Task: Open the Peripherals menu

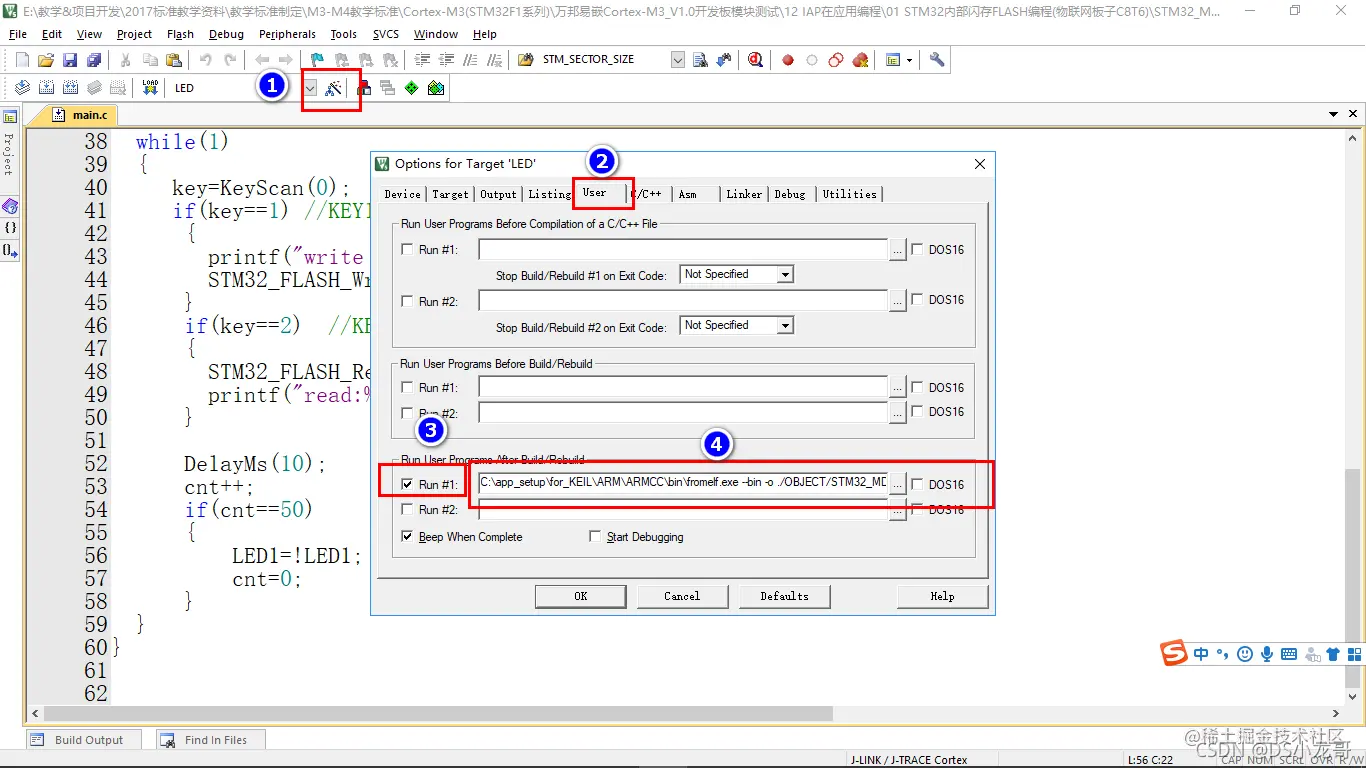Action: point(287,34)
